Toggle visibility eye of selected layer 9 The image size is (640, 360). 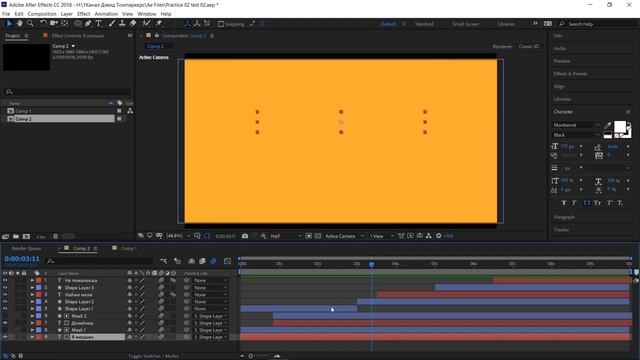click(x=5, y=337)
